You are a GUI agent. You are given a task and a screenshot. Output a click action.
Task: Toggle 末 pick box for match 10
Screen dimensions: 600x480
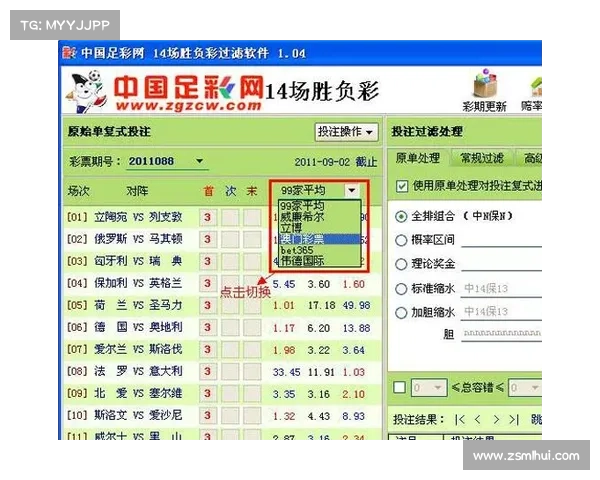click(252, 416)
